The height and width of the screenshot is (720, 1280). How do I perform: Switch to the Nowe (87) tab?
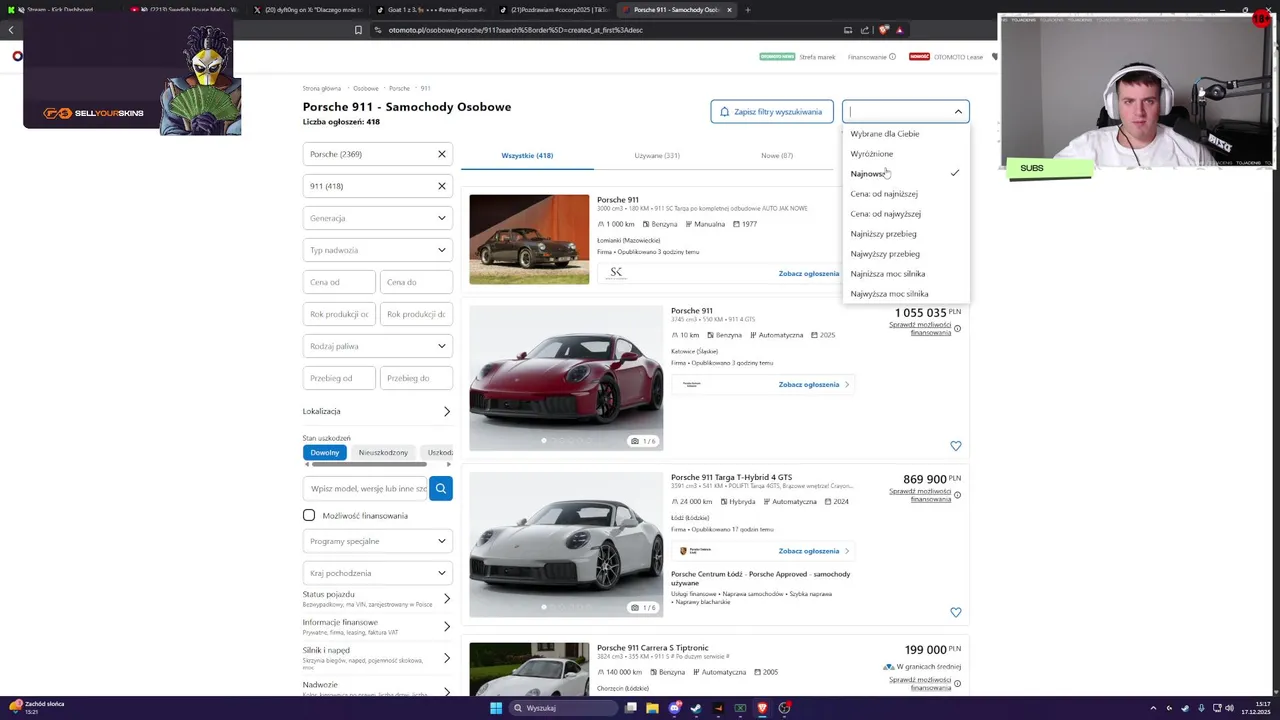tap(777, 155)
